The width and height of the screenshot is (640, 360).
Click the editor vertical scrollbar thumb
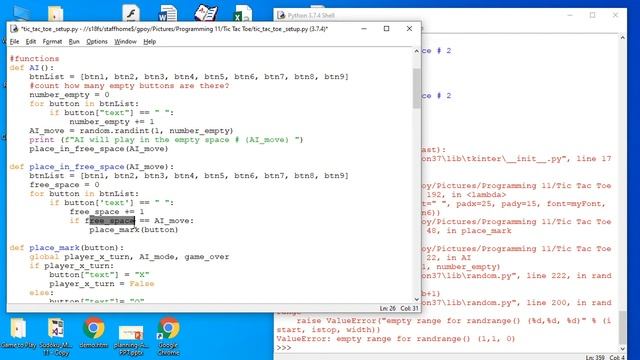[x=416, y=88]
